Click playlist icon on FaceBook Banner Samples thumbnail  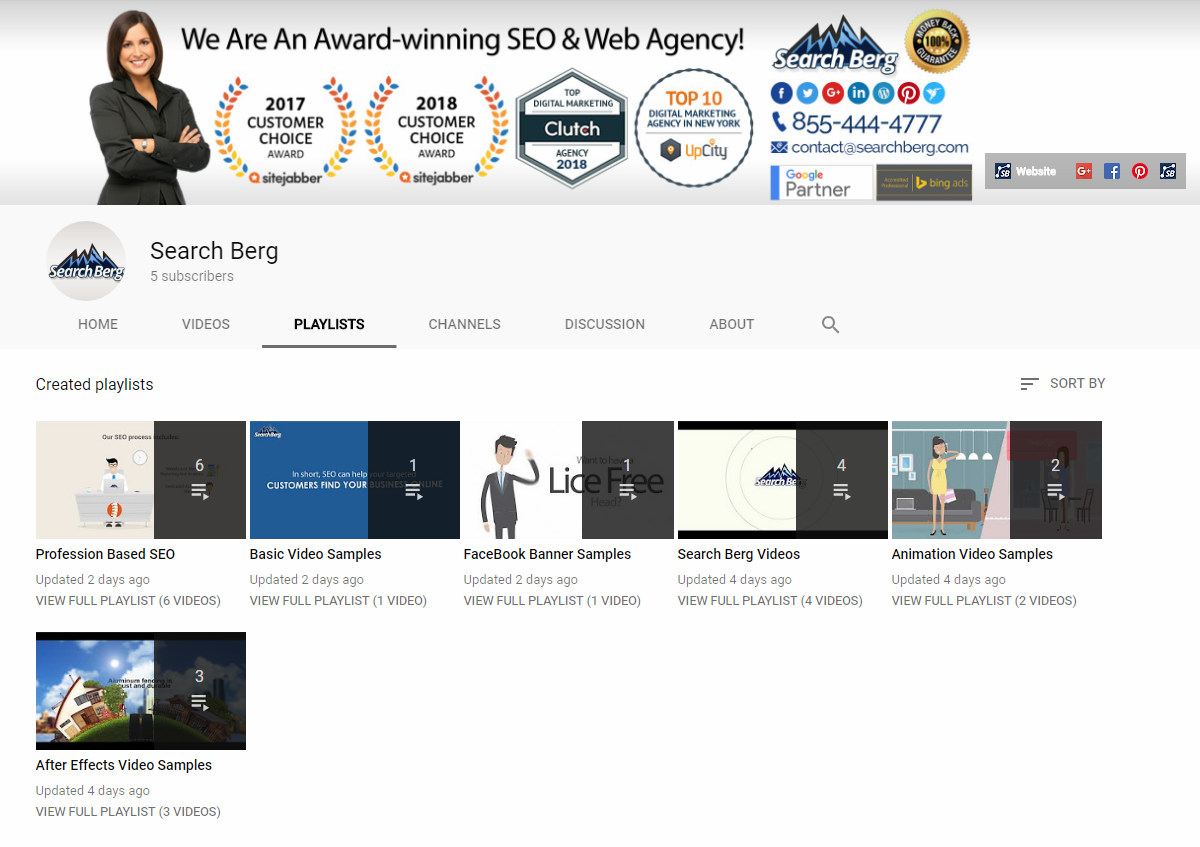point(627,491)
